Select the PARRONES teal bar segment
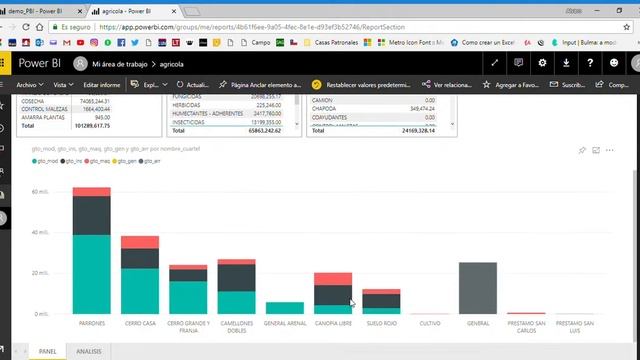The width and height of the screenshot is (640, 360). click(91, 274)
